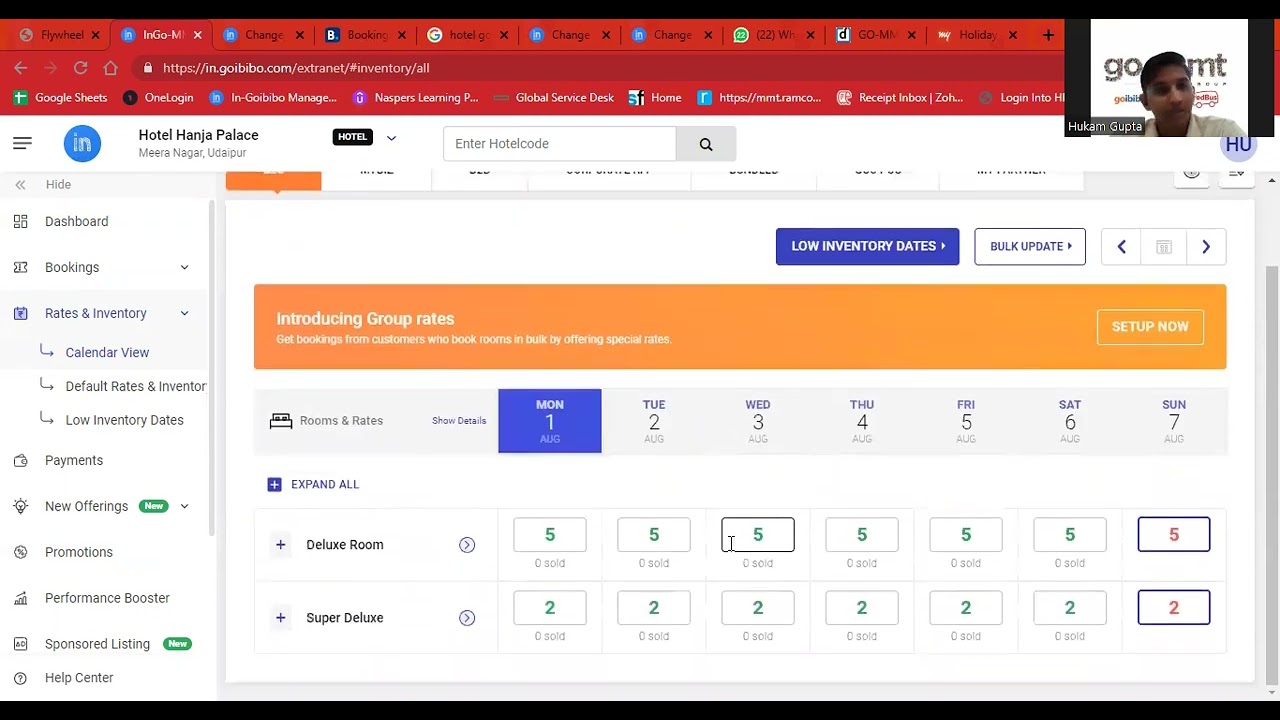Click Super Deluxe inventory box for Sunday
Image resolution: width=1280 pixels, height=720 pixels.
click(x=1174, y=608)
